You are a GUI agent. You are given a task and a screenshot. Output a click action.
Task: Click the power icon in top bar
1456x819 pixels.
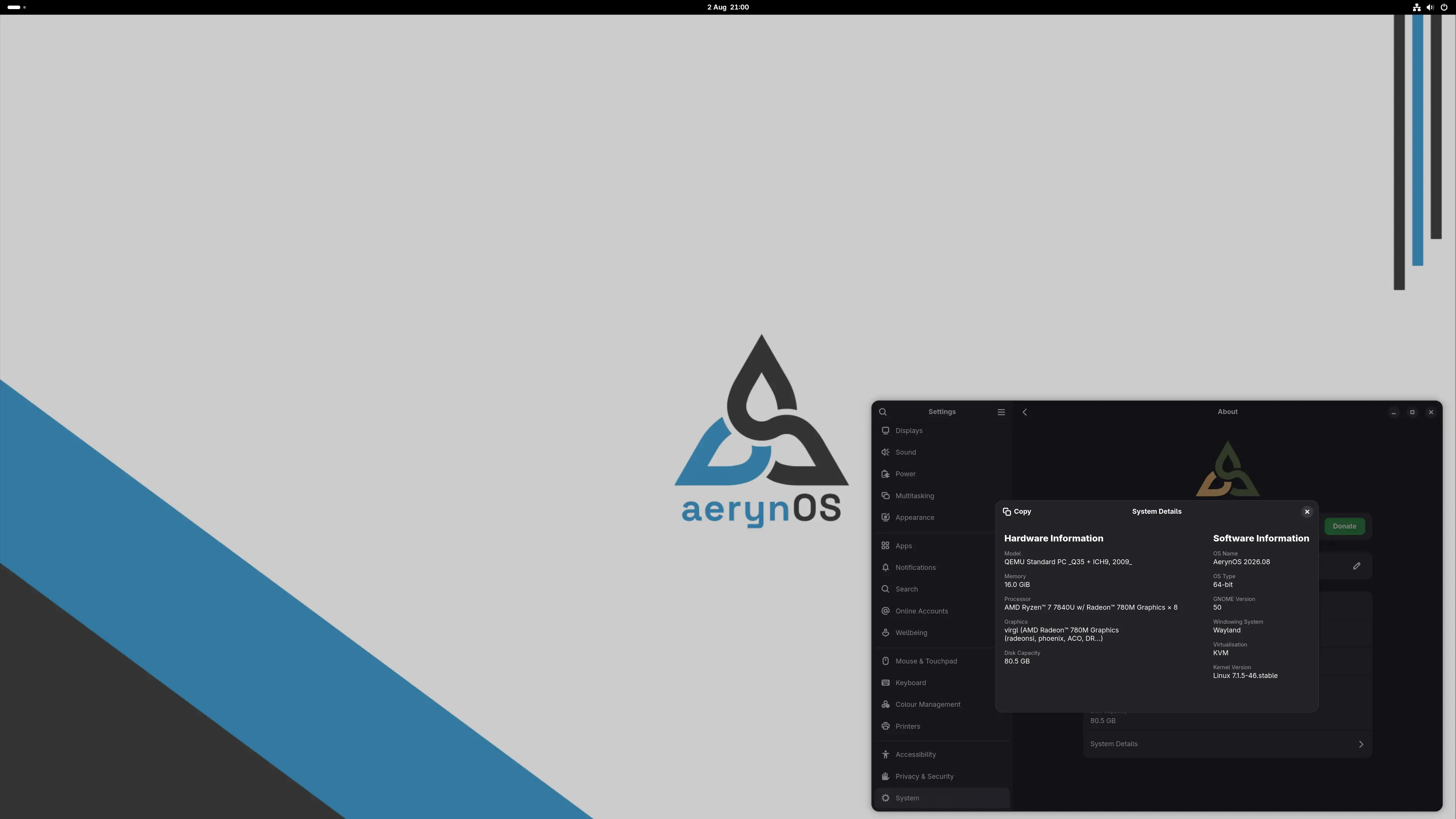(1444, 7)
